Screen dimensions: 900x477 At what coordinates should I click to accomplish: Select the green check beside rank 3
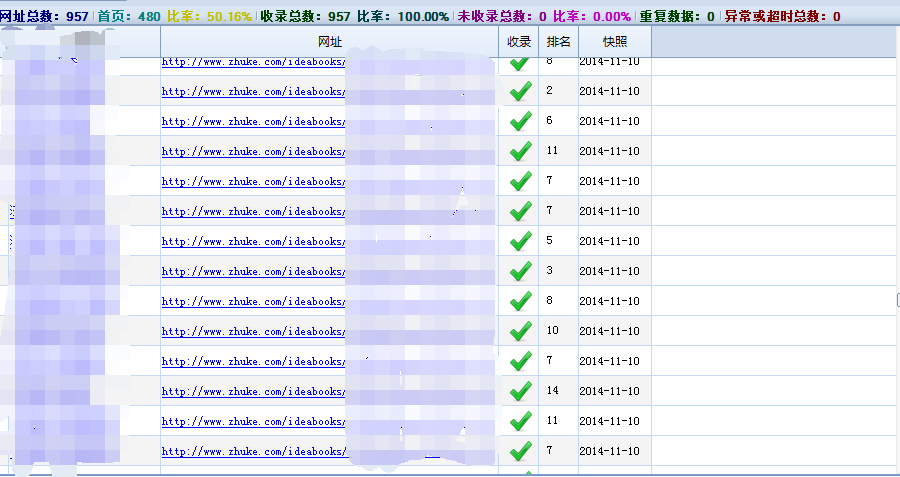(519, 271)
